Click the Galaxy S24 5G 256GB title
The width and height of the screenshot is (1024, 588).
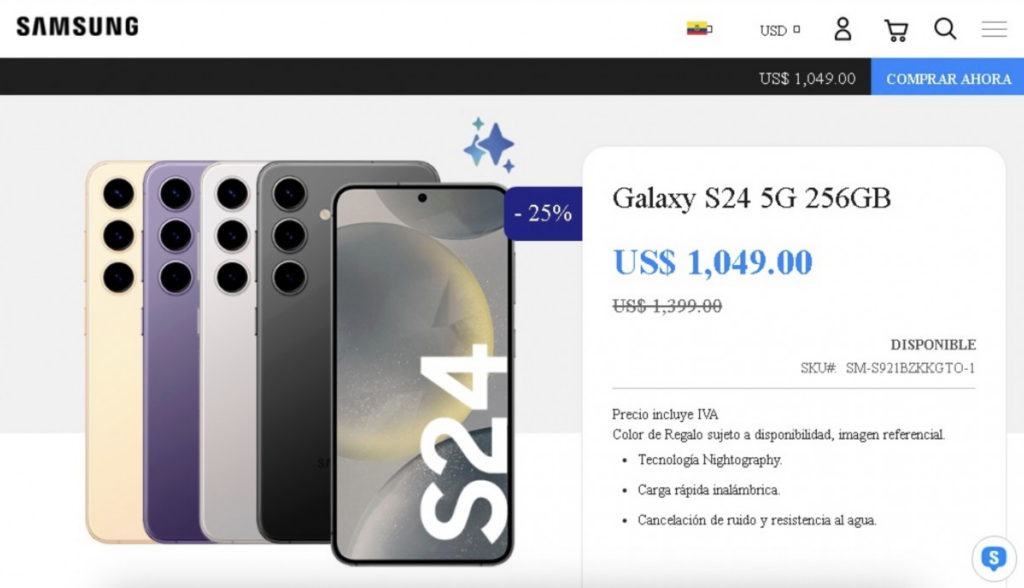click(x=751, y=198)
